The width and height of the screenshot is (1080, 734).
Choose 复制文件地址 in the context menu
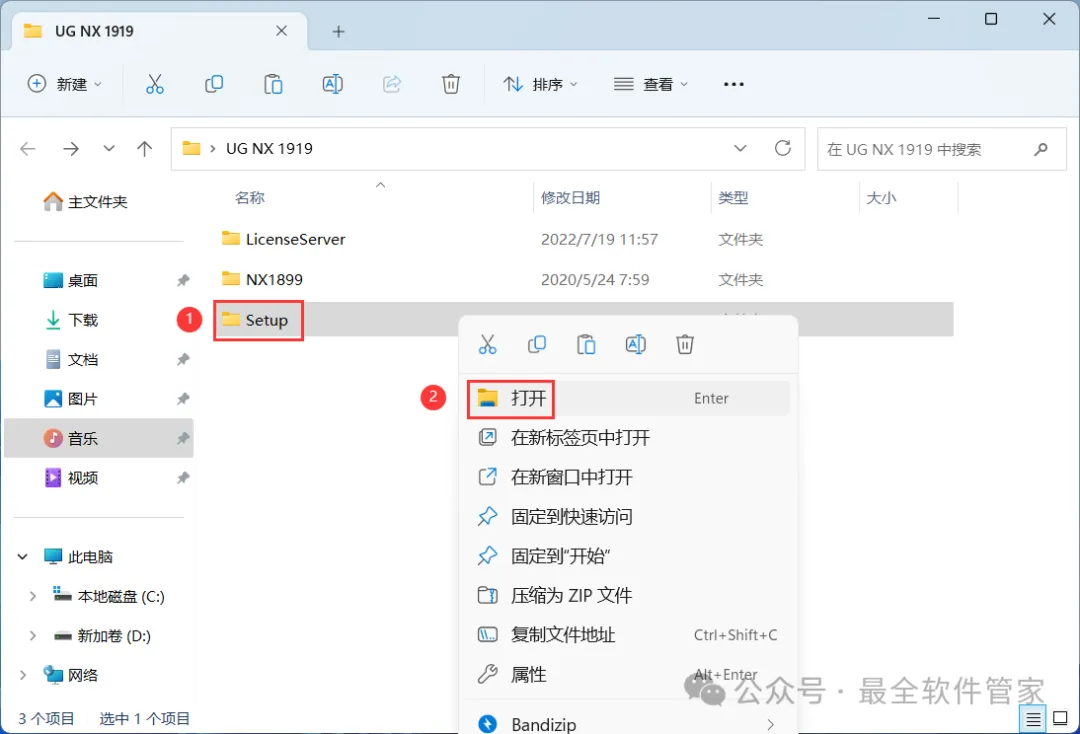628,635
